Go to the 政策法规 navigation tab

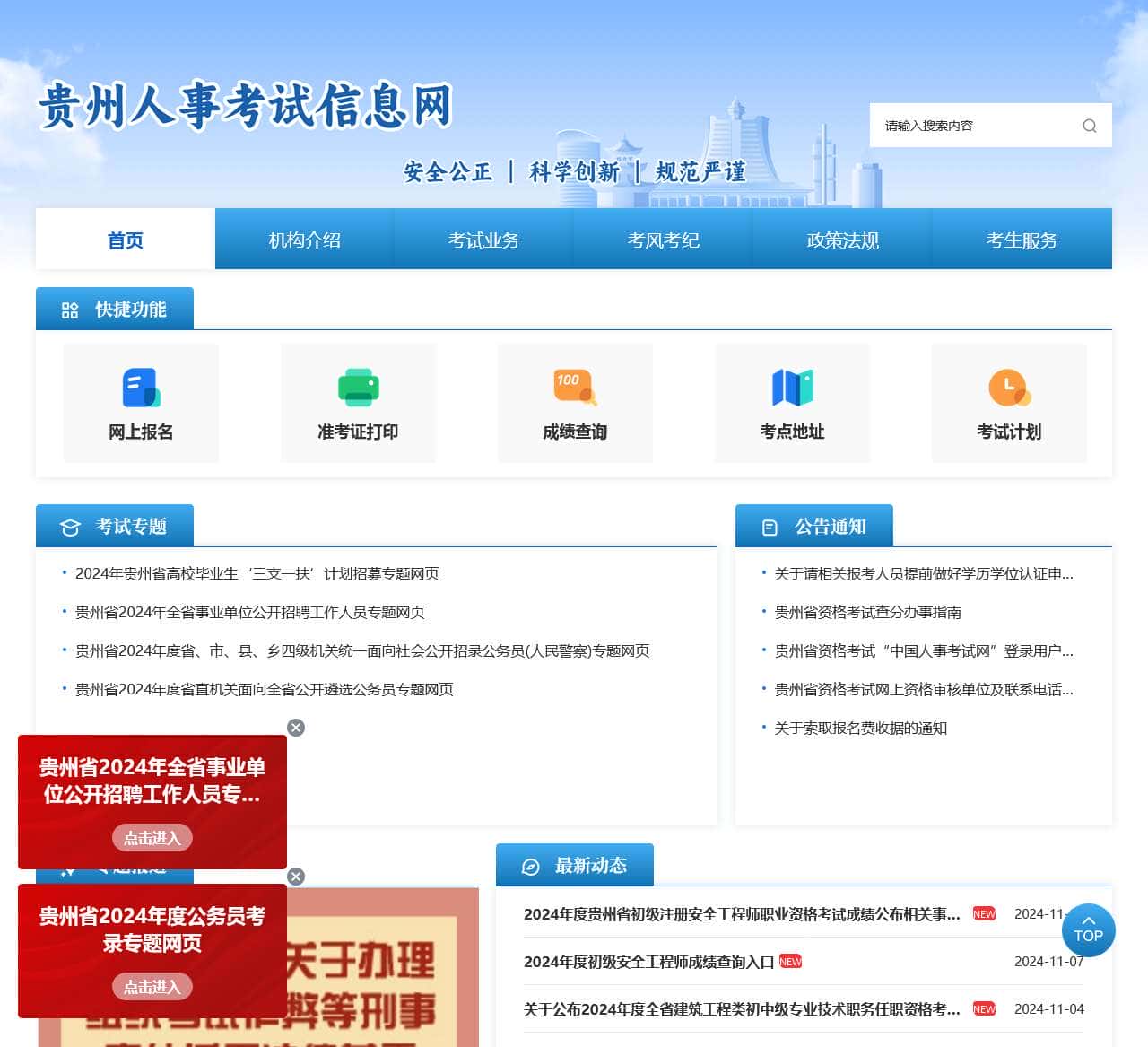[x=843, y=240]
